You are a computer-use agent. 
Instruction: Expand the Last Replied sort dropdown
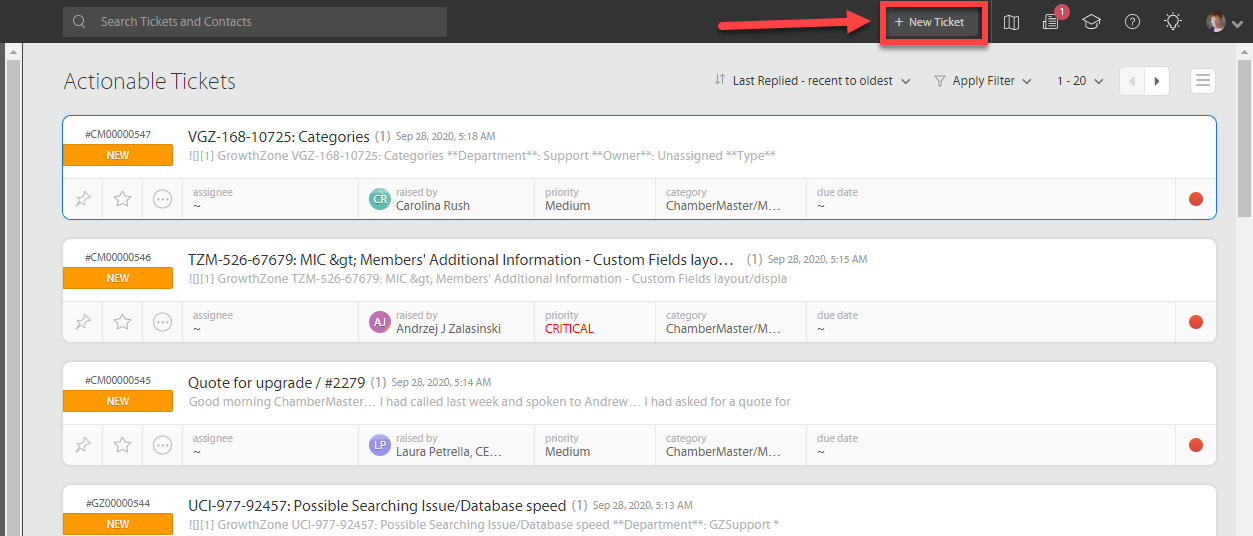[812, 81]
